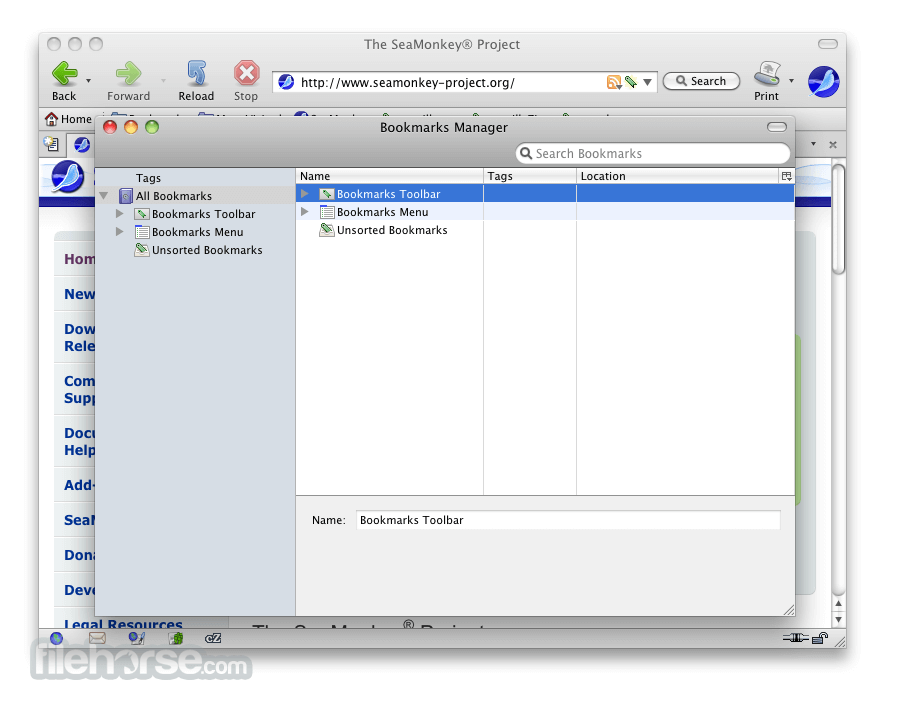Viewport: 904px width, 710px height.
Task: Click the Print icon
Action: 767,74
